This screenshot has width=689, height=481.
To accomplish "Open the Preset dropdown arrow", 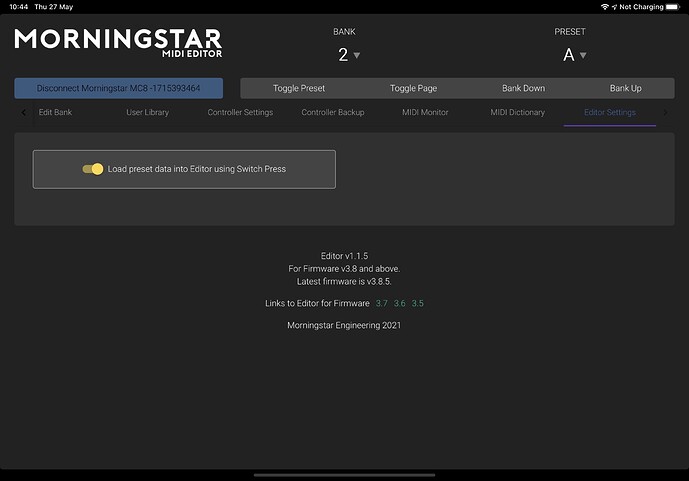I will tap(583, 55).
